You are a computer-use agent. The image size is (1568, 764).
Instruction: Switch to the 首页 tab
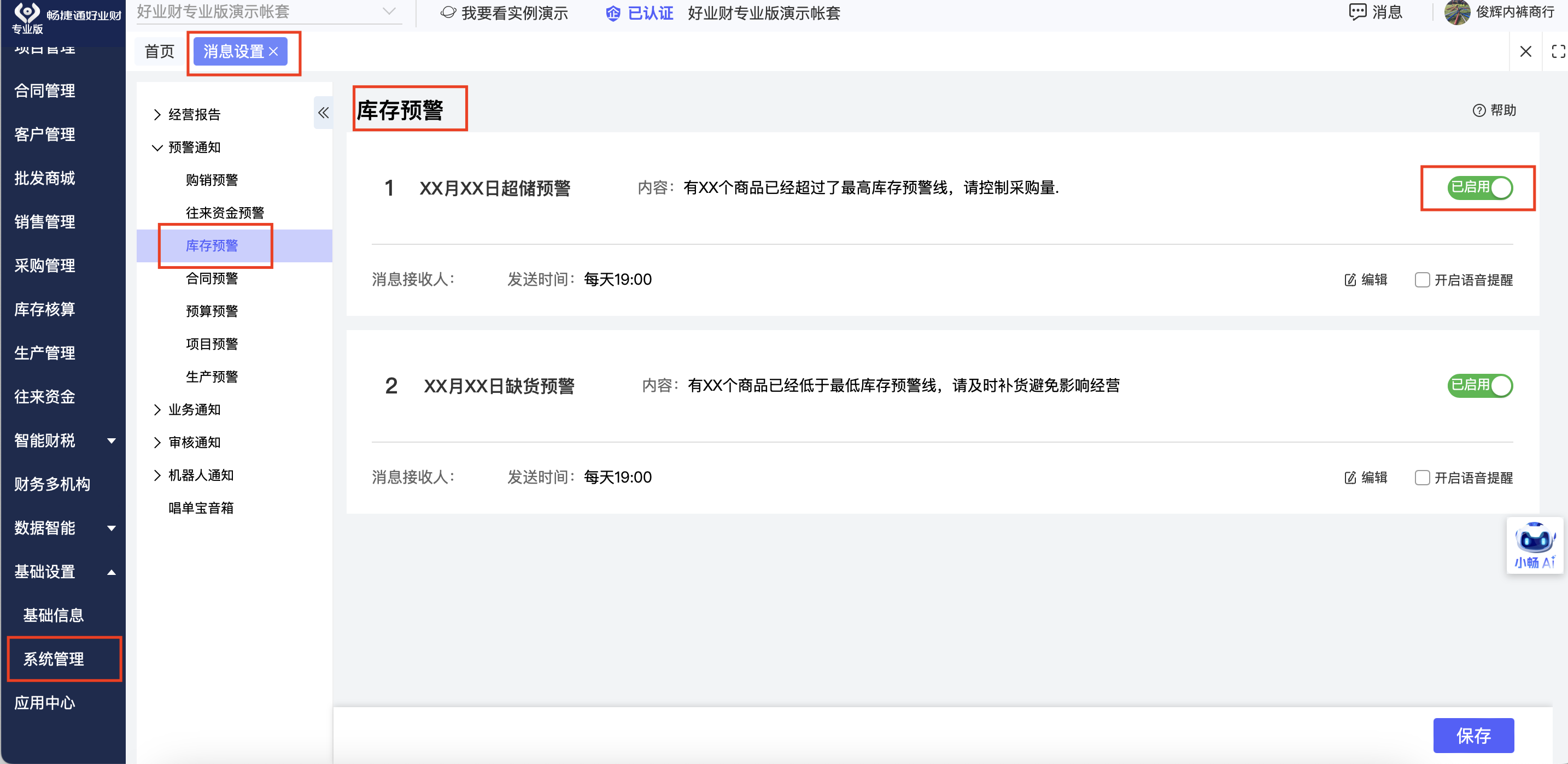160,52
